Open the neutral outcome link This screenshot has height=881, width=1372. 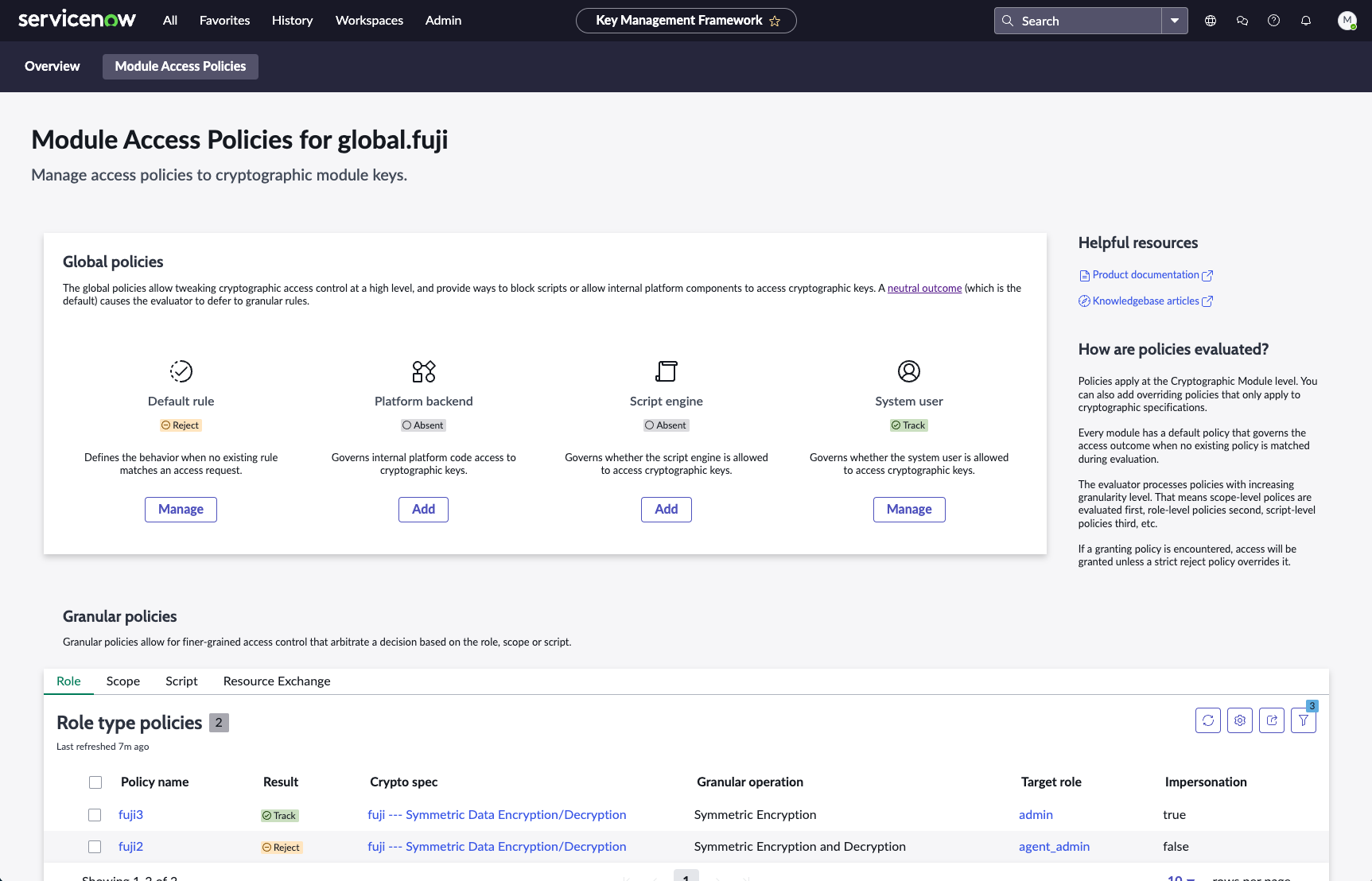924,289
